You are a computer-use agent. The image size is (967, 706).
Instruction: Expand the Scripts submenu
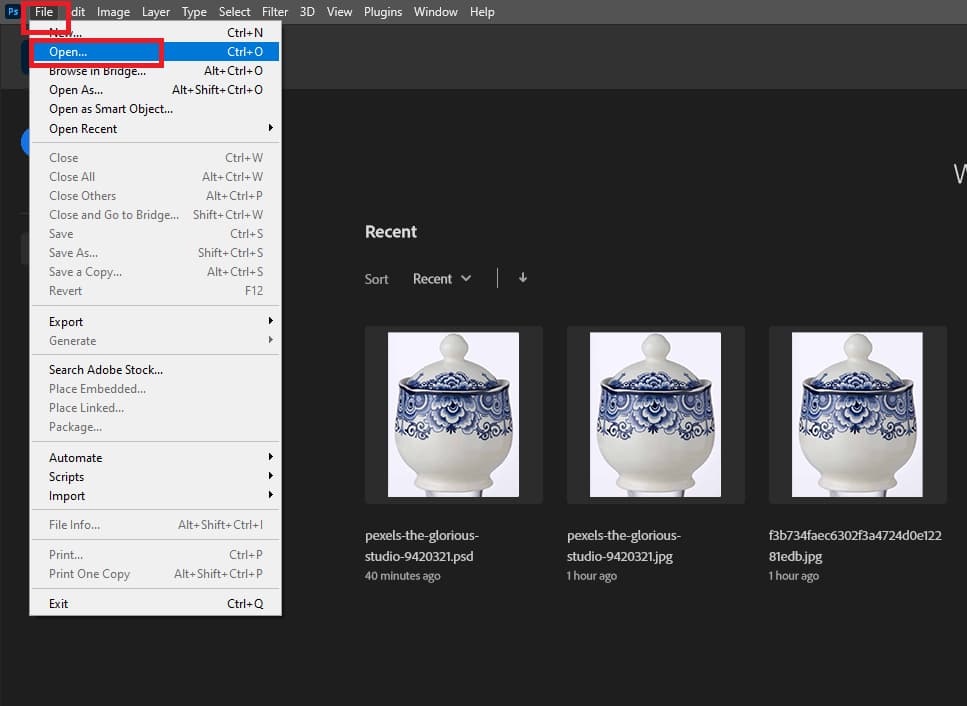click(x=155, y=477)
